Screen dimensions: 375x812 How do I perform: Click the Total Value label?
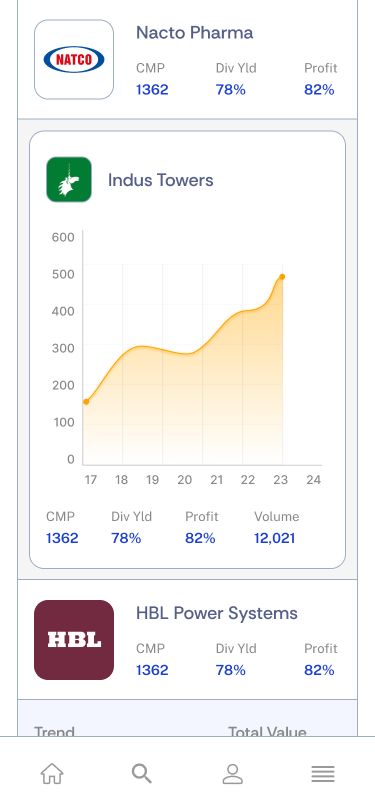pos(267,731)
